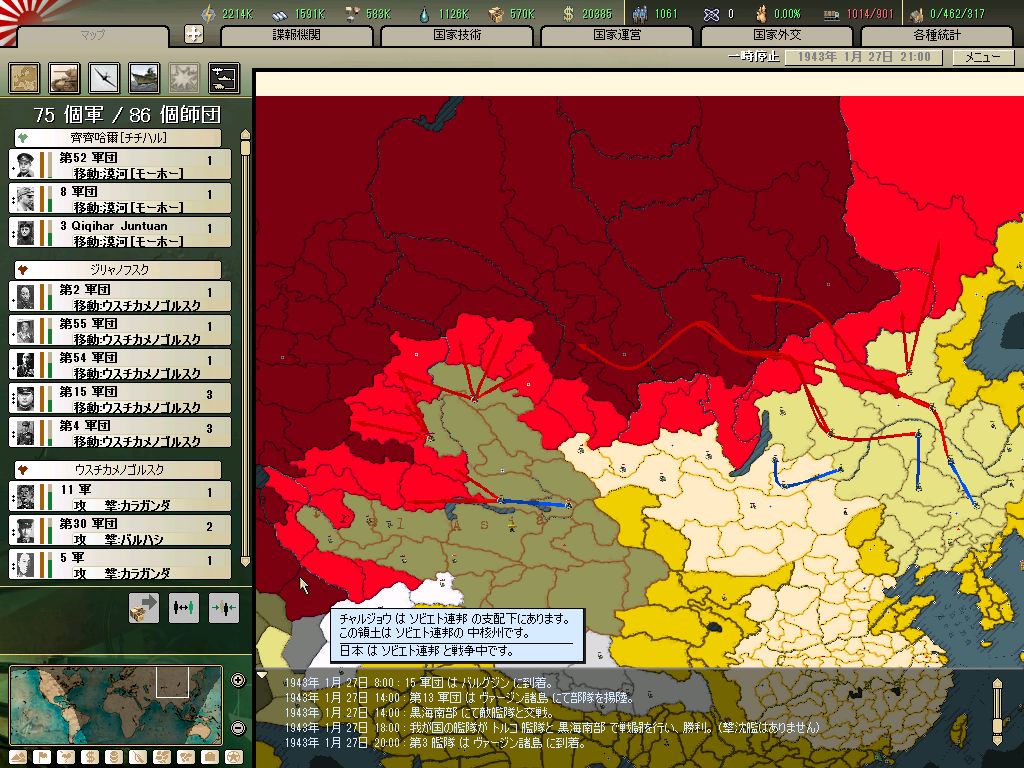Viewport: 1024px width, 768px height.
Task: Show air units list with plane icon
Action: pyautogui.click(x=104, y=78)
